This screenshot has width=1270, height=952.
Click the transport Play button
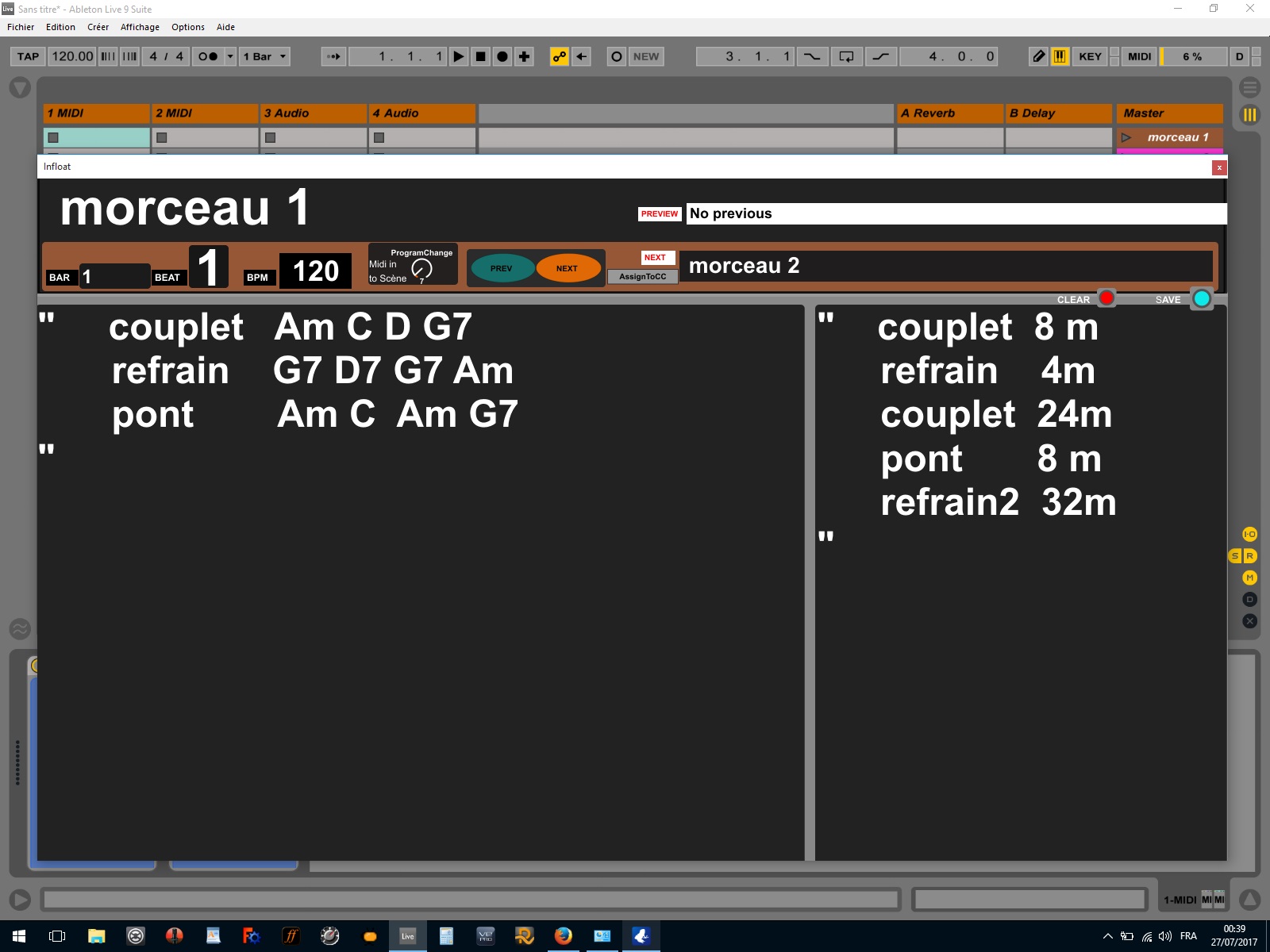pyautogui.click(x=459, y=56)
